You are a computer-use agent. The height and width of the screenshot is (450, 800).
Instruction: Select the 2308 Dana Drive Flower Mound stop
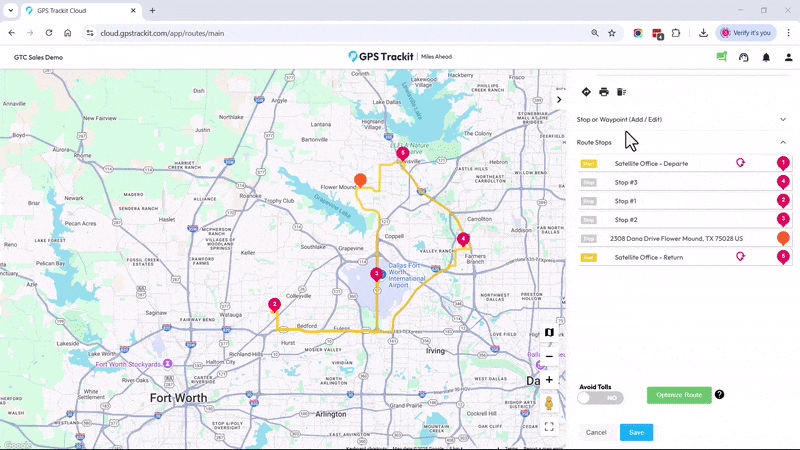point(685,238)
